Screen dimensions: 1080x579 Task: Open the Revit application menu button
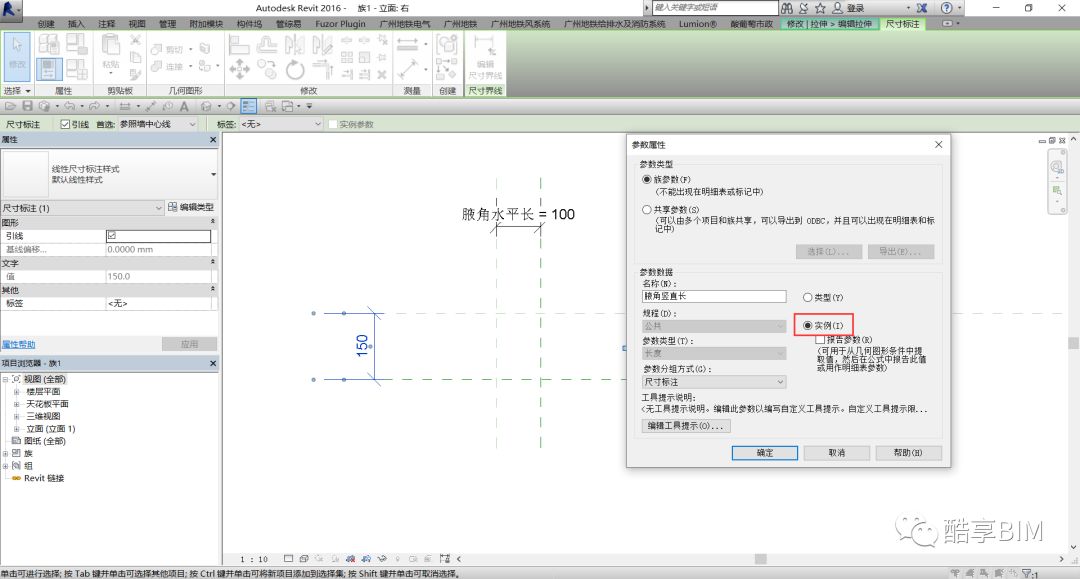tap(12, 8)
